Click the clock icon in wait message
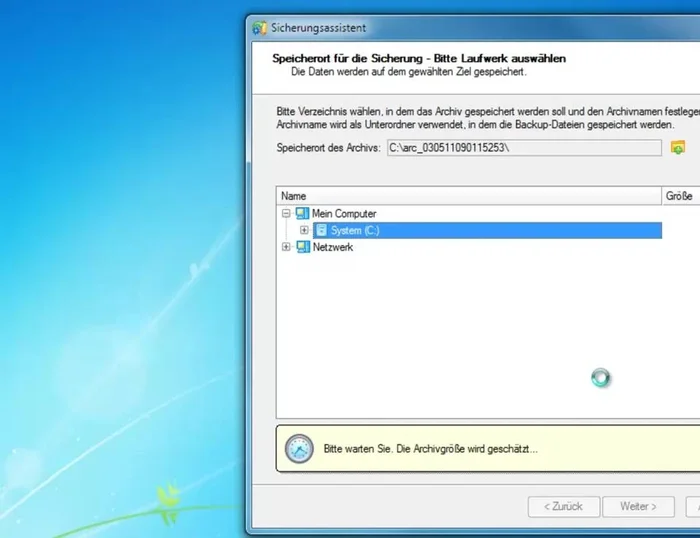 point(299,449)
